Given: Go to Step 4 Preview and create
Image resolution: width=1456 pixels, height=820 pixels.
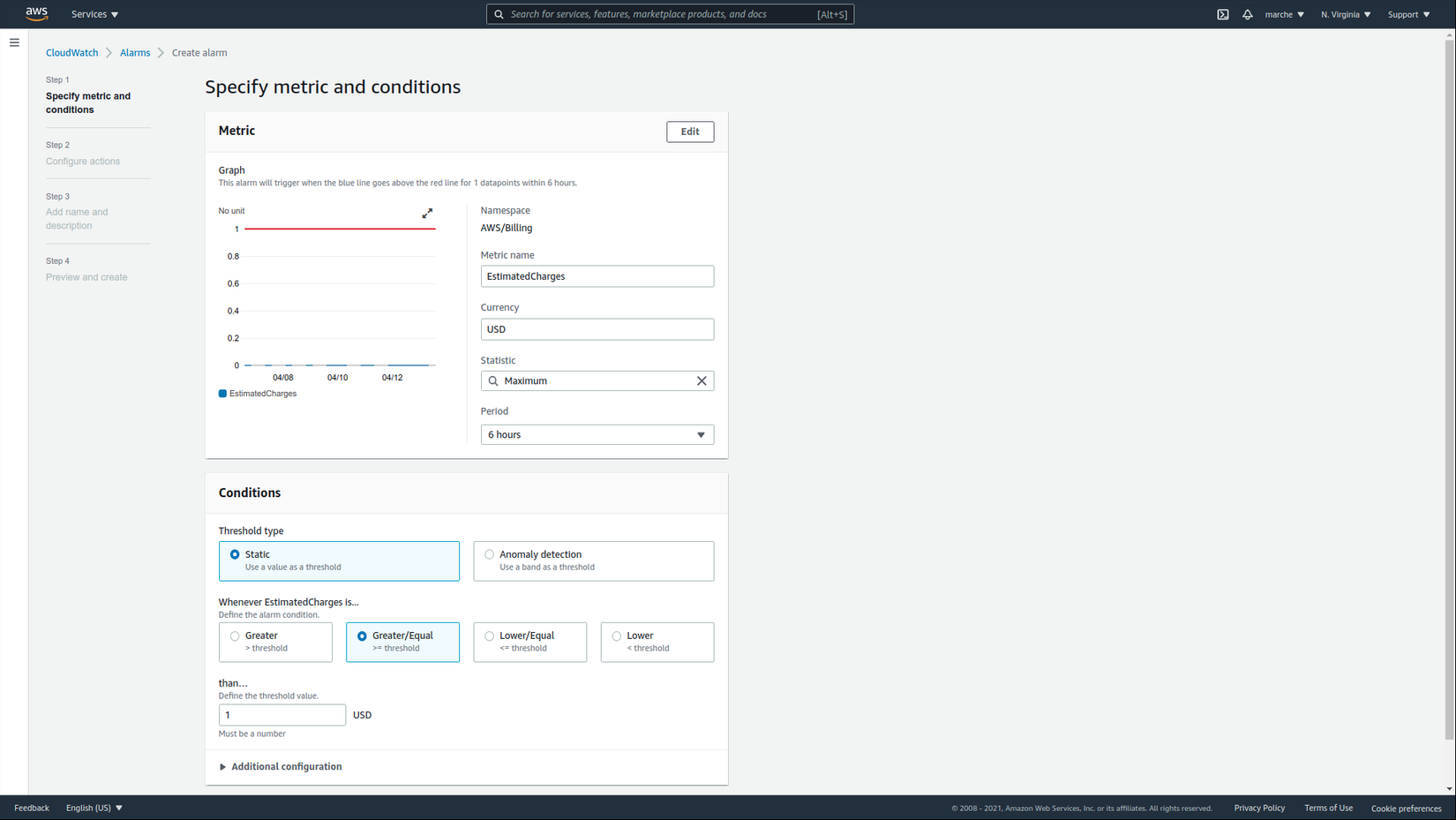Looking at the screenshot, I should click(x=86, y=277).
